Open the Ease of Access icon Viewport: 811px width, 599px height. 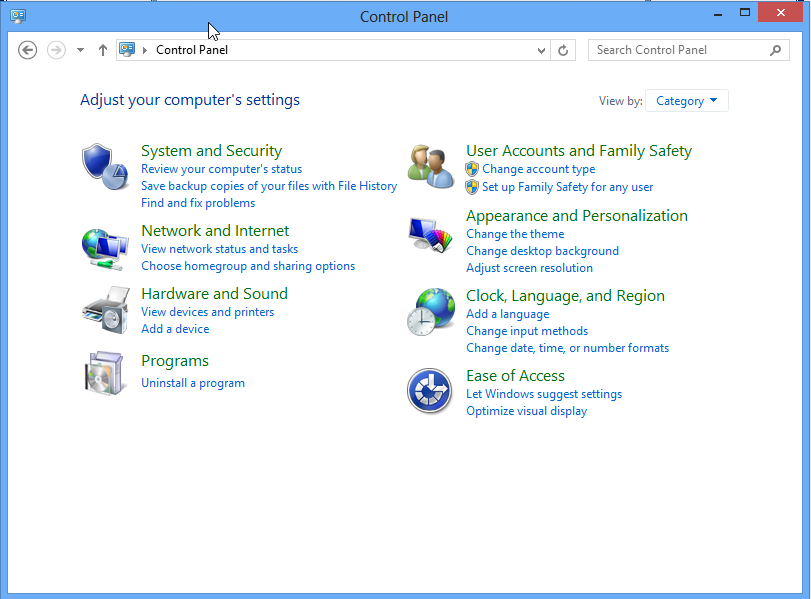(x=430, y=390)
